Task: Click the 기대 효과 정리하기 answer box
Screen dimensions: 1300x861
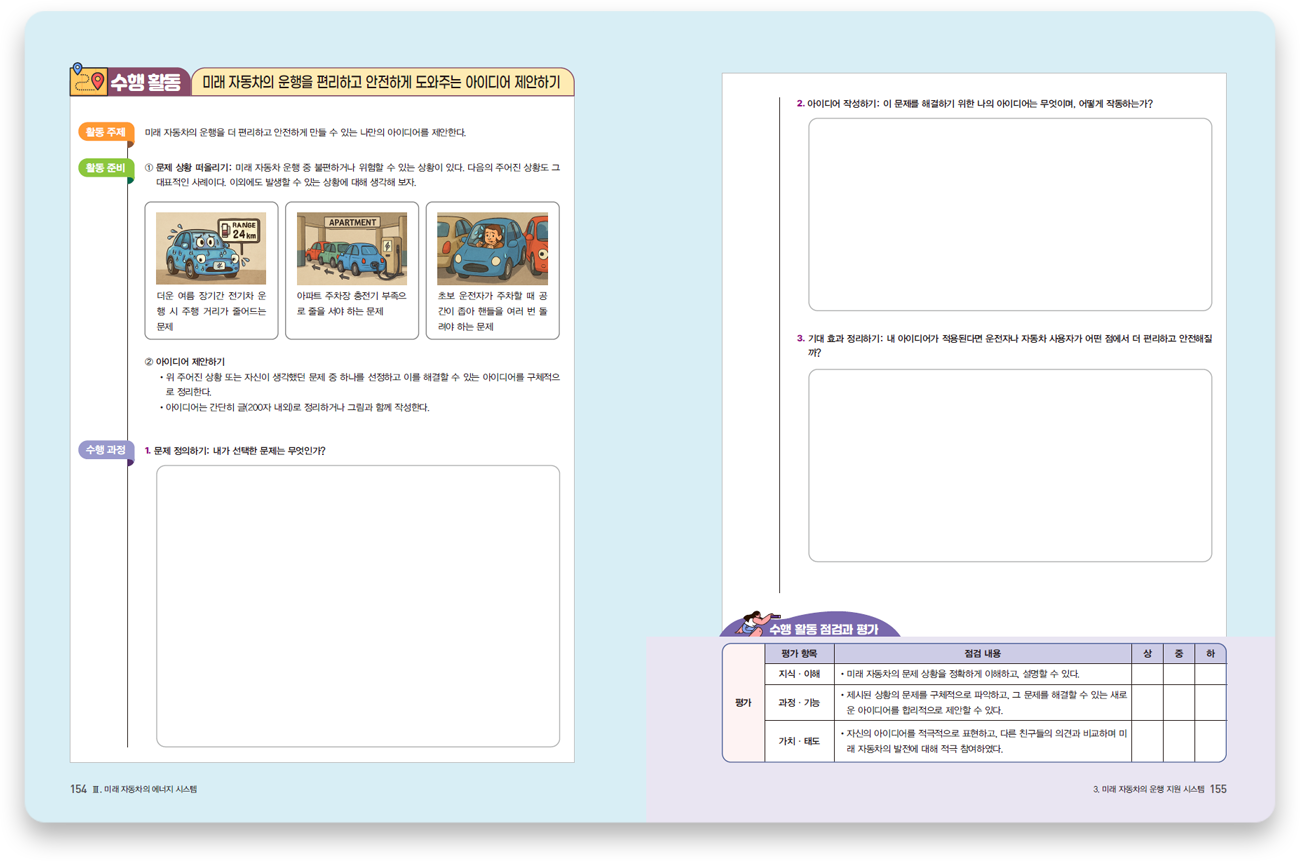Action: 1009,465
